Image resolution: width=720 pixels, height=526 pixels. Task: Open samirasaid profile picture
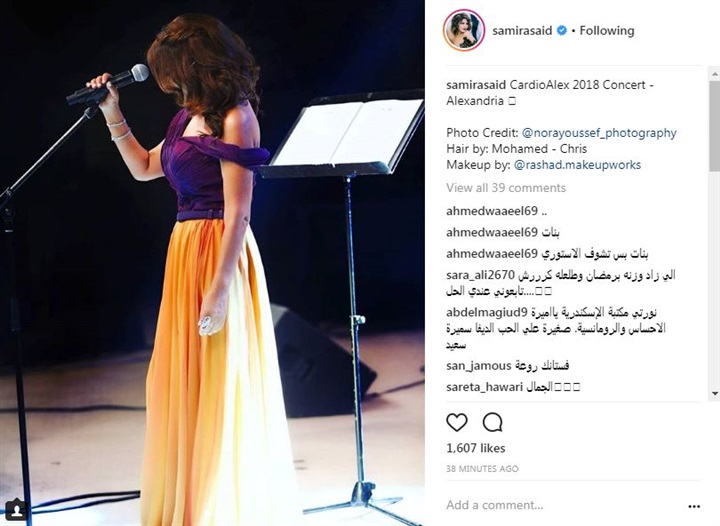[x=464, y=30]
